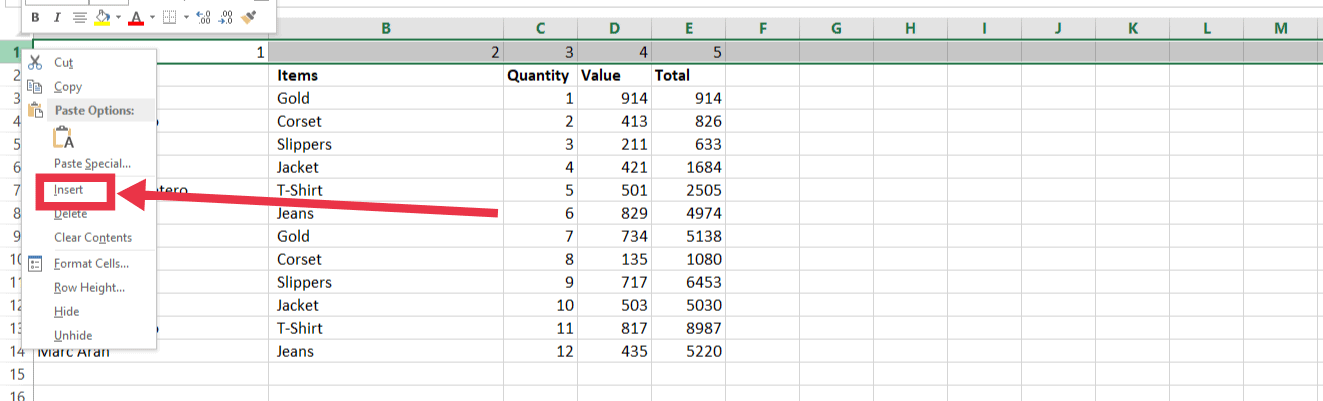Image resolution: width=1323 pixels, height=401 pixels.
Task: Open Format Cells dialog from menu
Action: (91, 263)
